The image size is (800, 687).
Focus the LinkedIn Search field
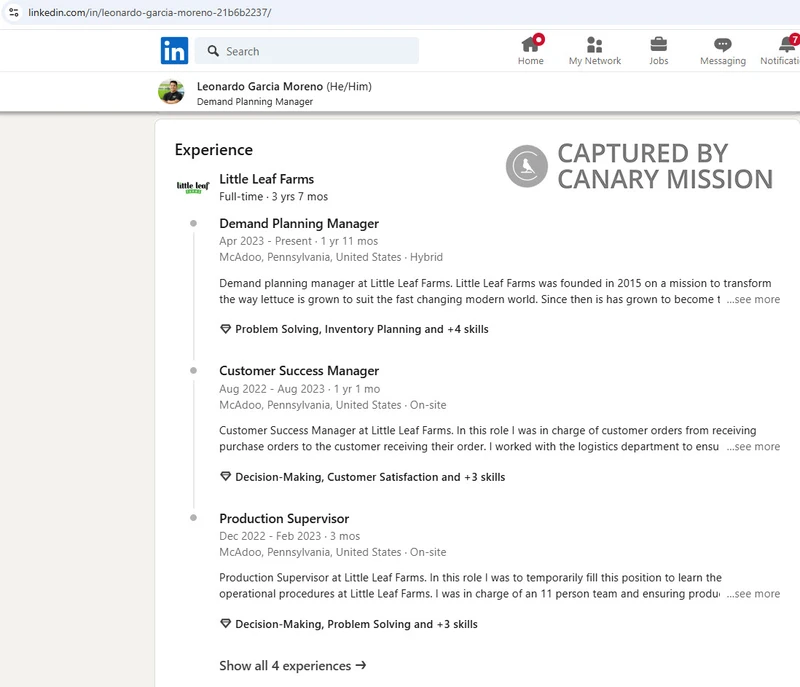307,51
